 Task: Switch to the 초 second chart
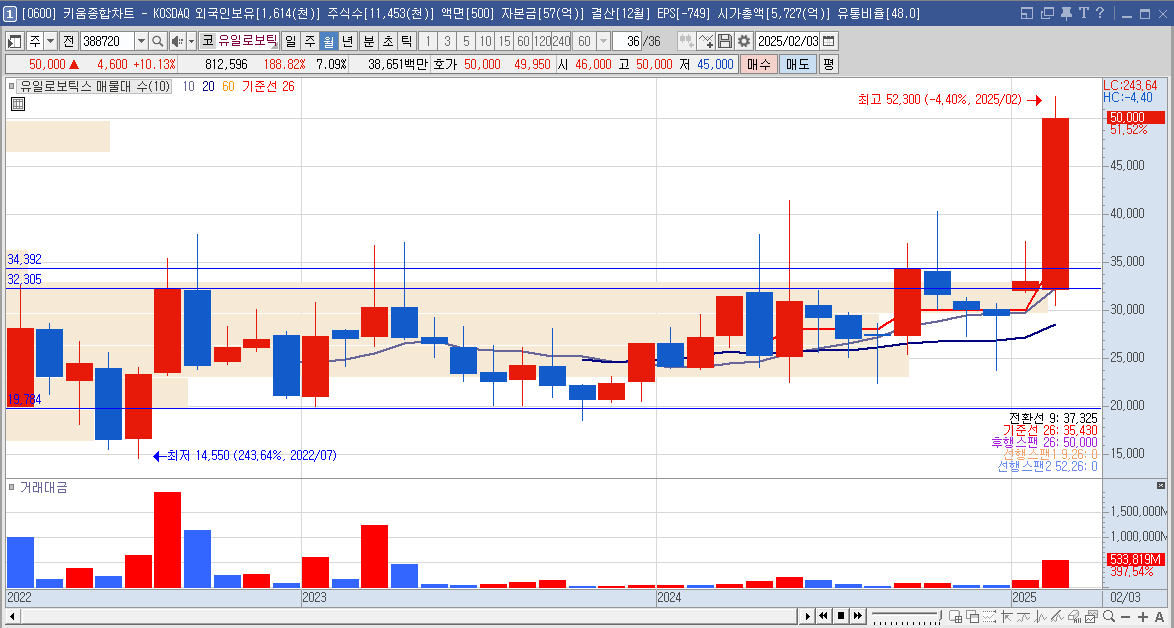pyautogui.click(x=387, y=41)
